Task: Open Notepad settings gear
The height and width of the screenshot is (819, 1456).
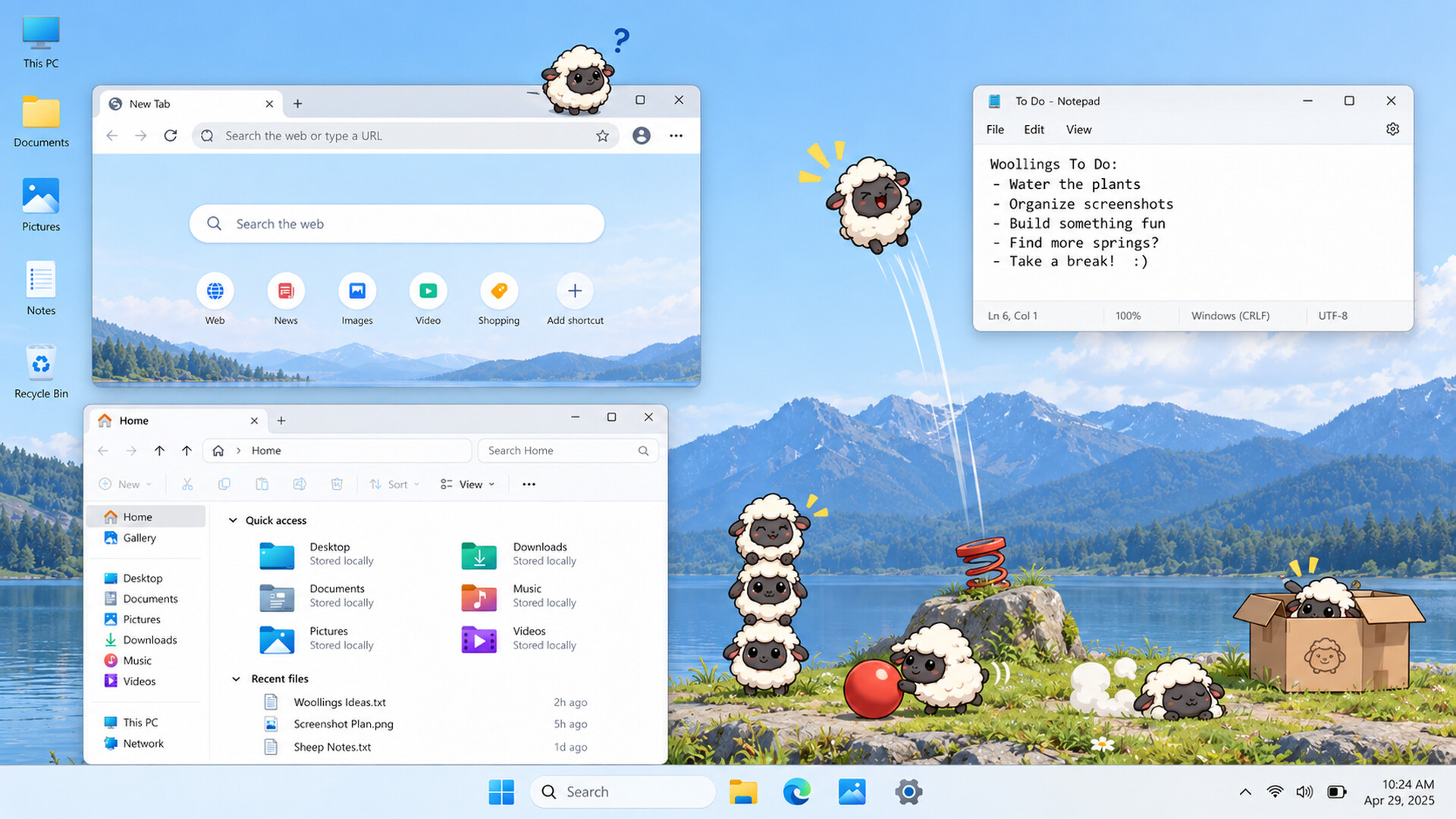Action: tap(1392, 130)
